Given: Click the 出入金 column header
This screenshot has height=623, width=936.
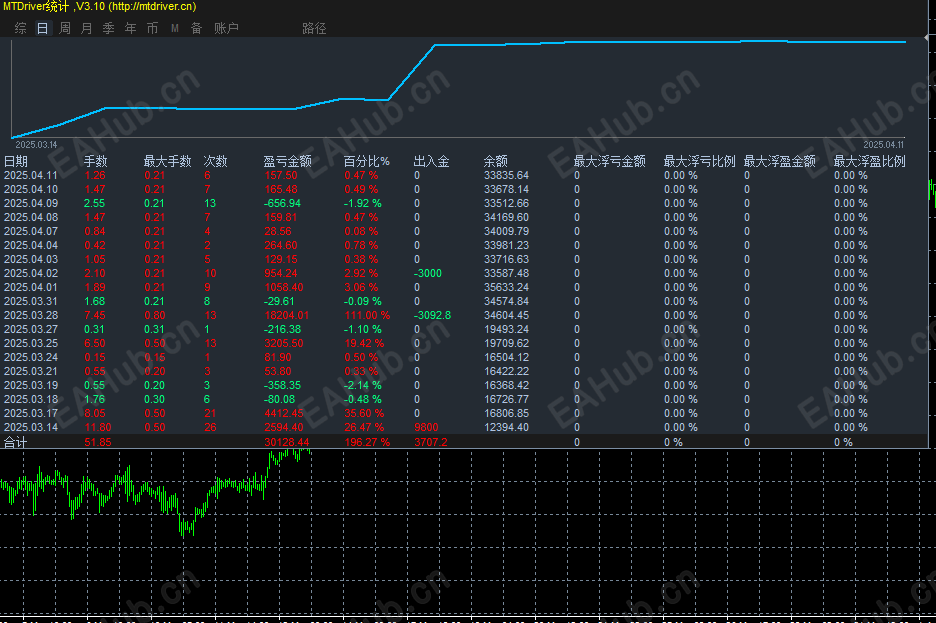Looking at the screenshot, I should pos(432,161).
